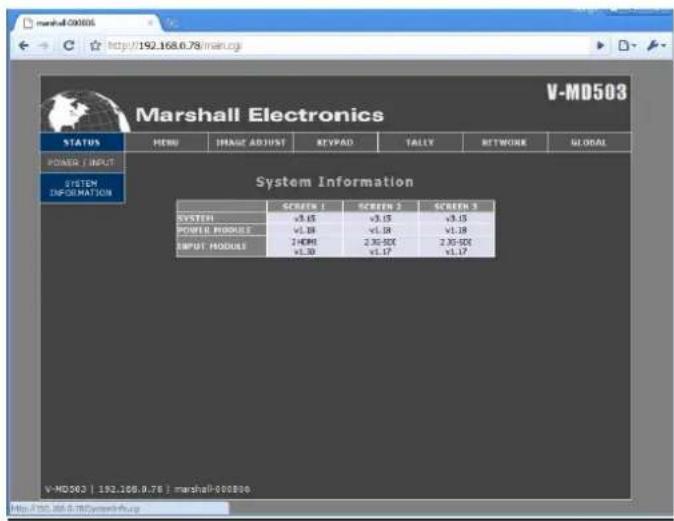Click the address bar with 192.168.0.78
The width and height of the screenshot is (674, 521).
[x=346, y=45]
